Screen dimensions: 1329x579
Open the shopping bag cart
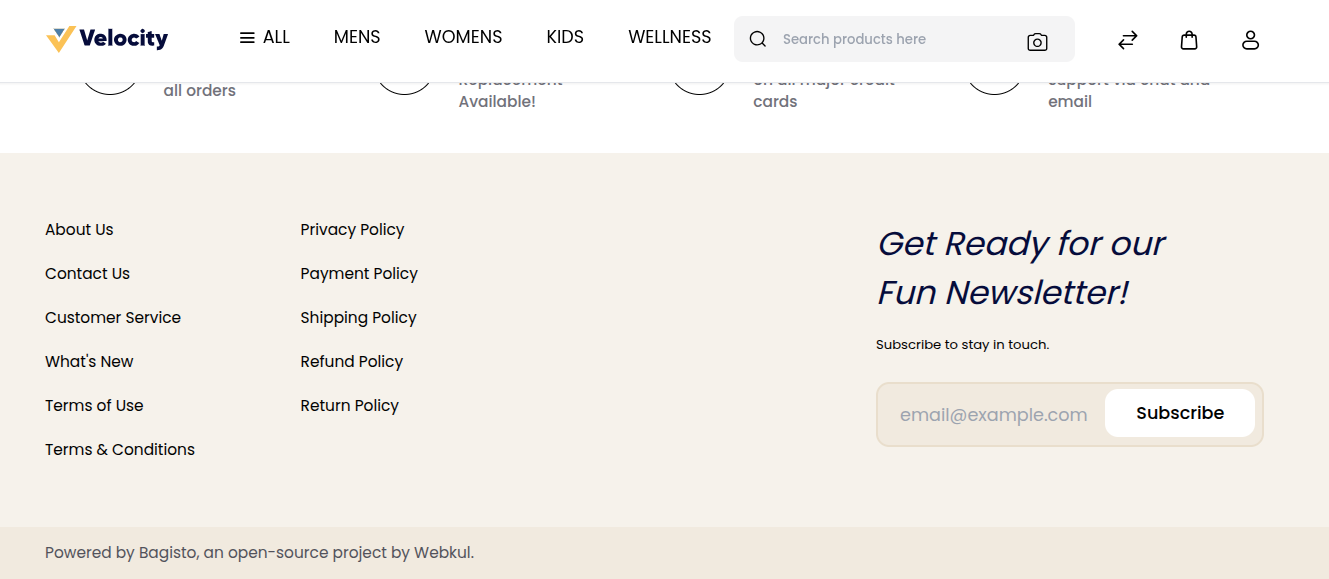coord(1188,40)
